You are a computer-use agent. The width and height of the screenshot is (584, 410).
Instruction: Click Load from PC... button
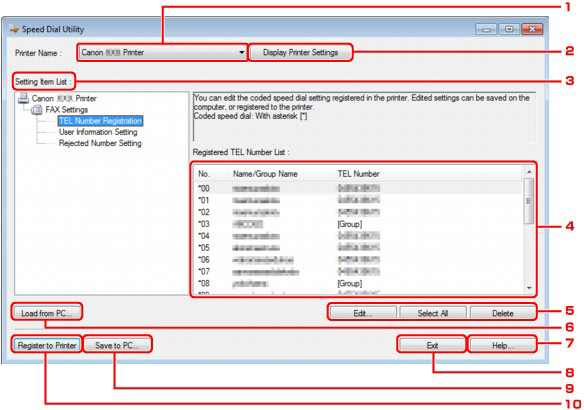click(x=47, y=313)
